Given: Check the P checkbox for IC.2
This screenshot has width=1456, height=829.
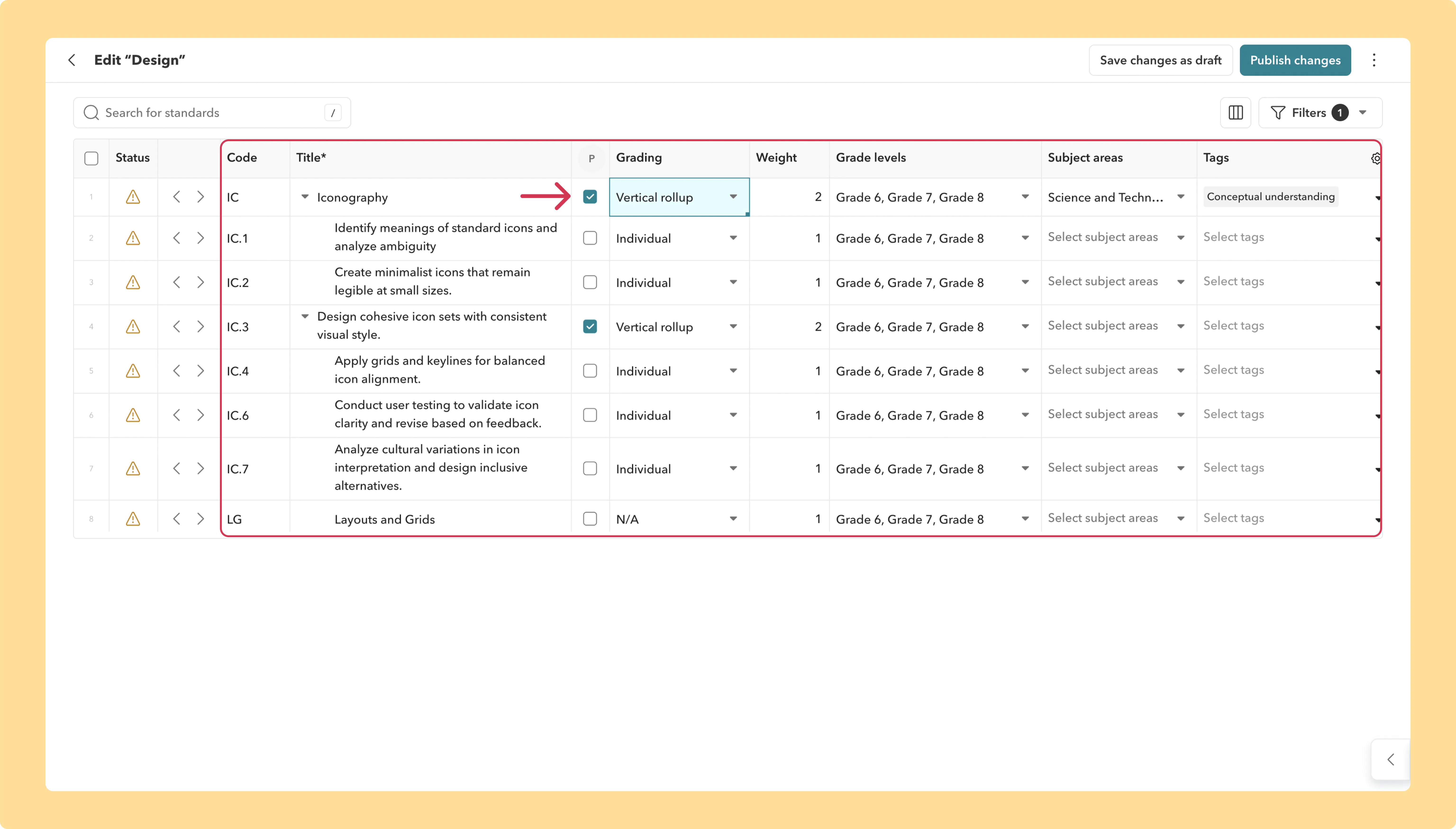Looking at the screenshot, I should 590,282.
